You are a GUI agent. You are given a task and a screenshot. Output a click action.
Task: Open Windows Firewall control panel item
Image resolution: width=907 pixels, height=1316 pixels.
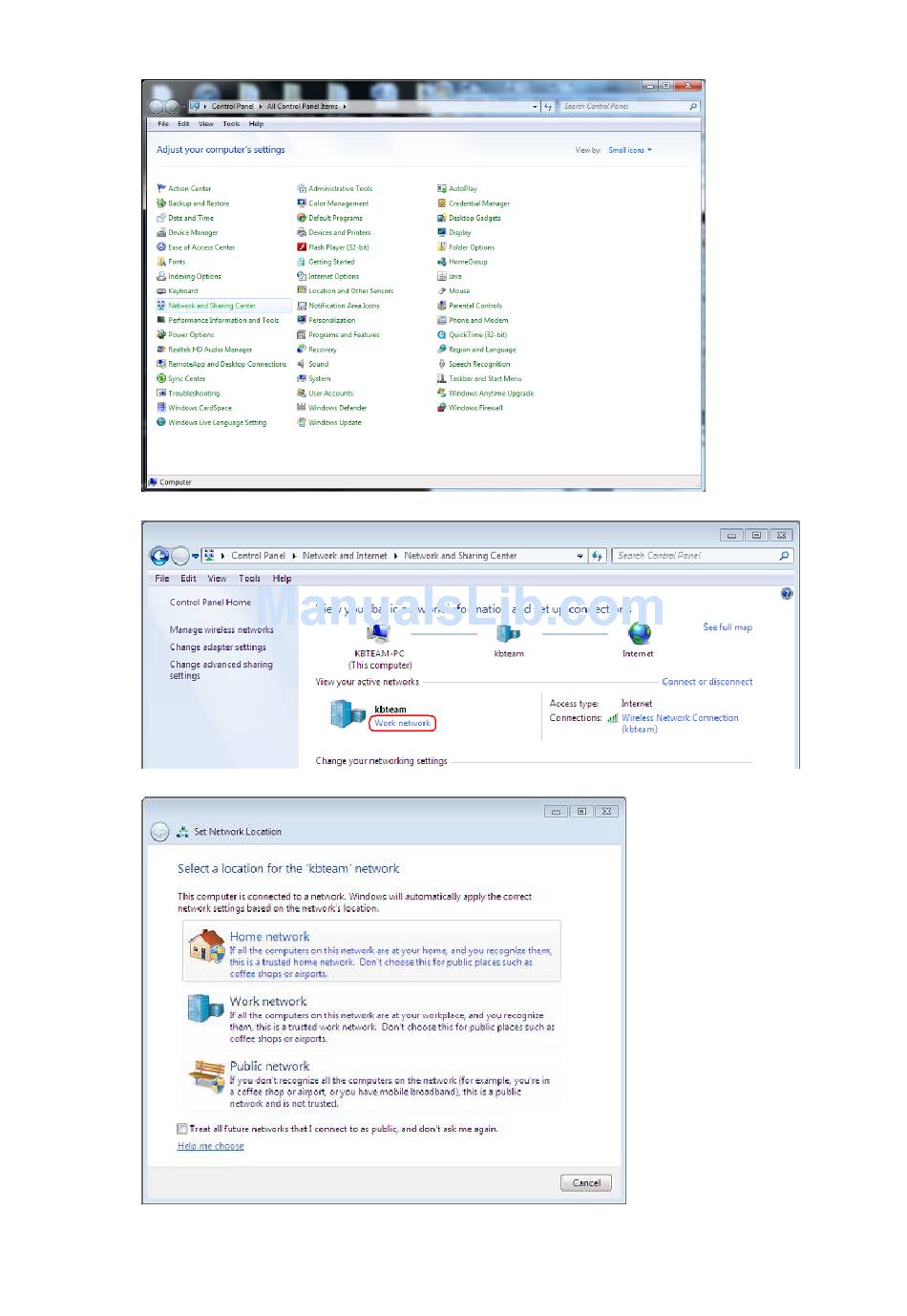(x=475, y=408)
